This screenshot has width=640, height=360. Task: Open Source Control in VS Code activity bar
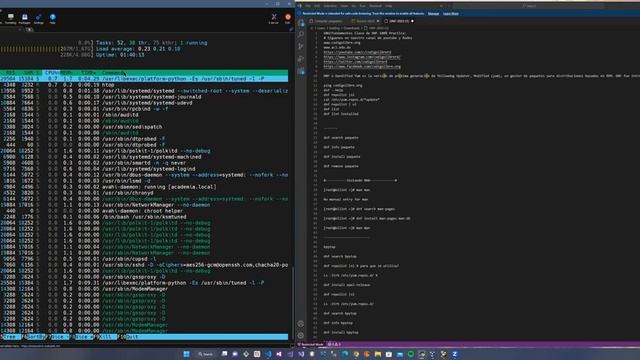(x=301, y=47)
